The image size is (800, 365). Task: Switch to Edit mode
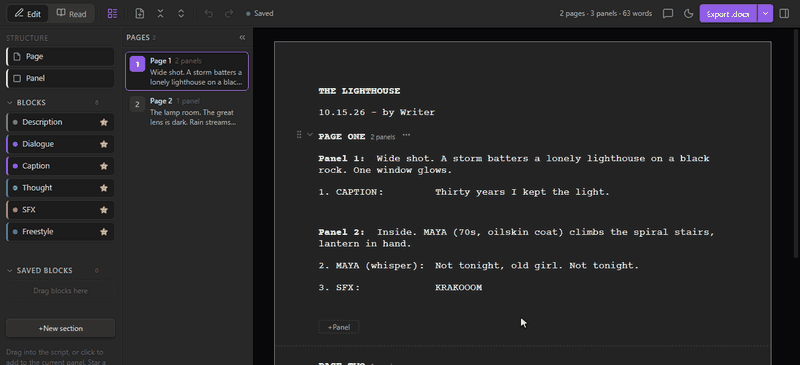[28, 13]
